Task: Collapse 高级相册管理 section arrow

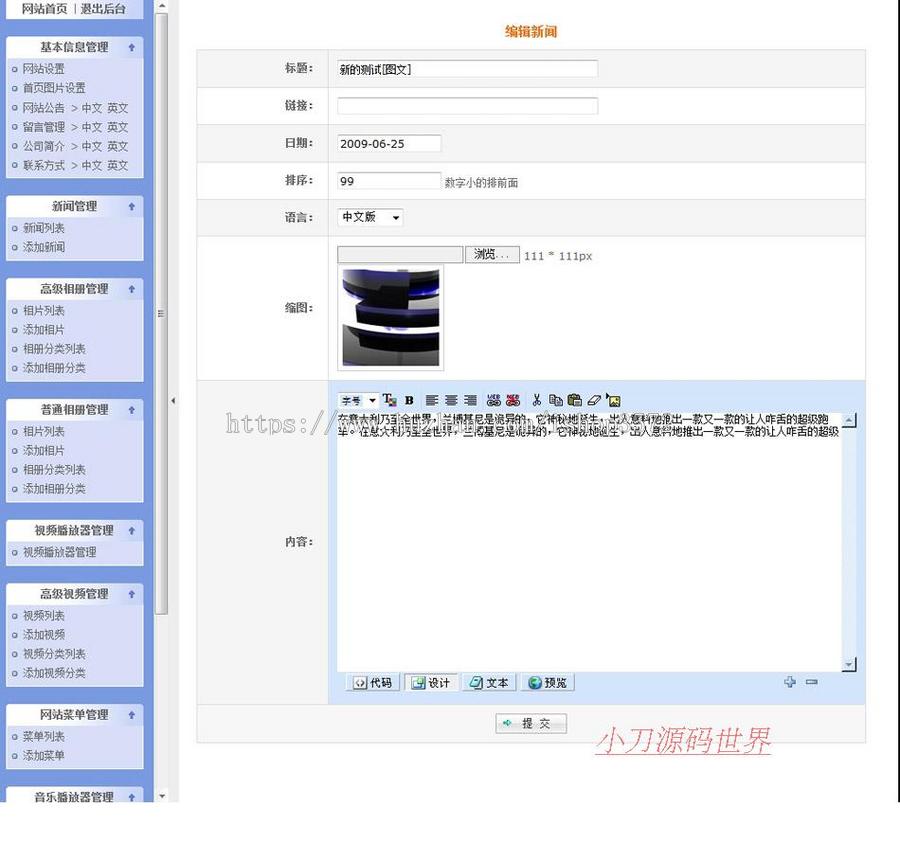Action: point(132,289)
